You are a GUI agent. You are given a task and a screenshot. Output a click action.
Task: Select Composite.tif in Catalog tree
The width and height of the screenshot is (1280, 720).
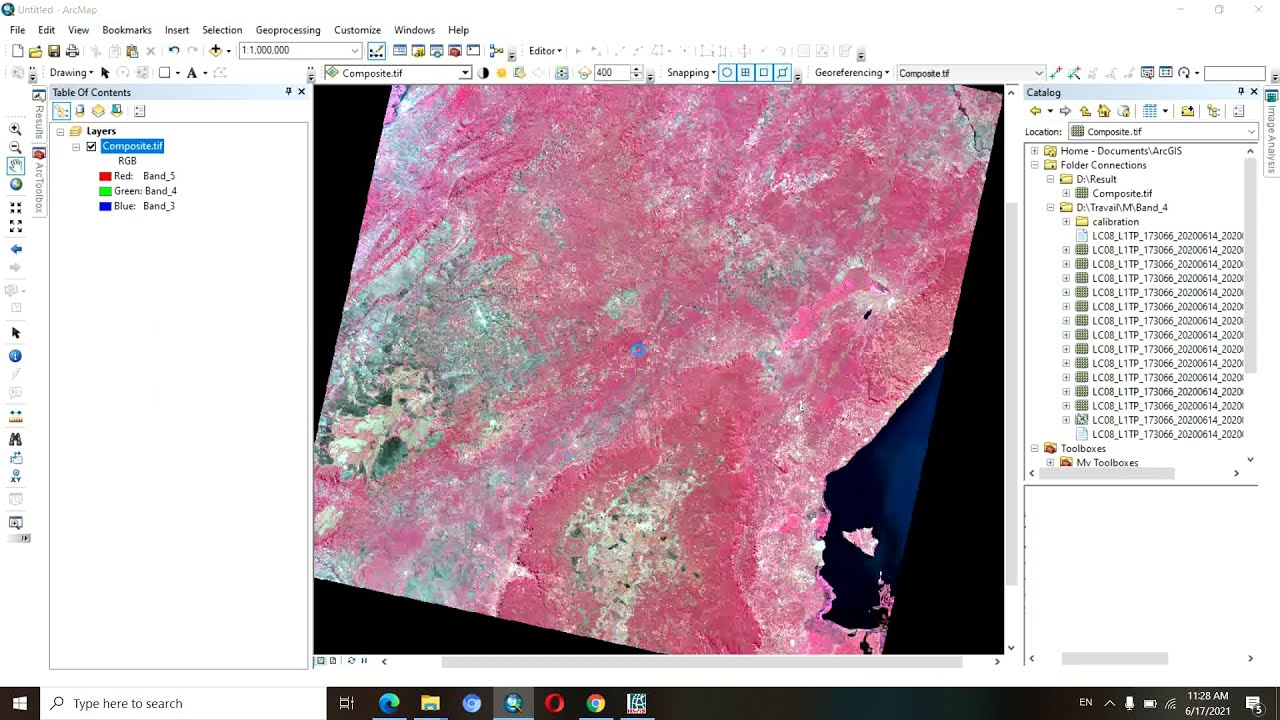[x=1122, y=194]
